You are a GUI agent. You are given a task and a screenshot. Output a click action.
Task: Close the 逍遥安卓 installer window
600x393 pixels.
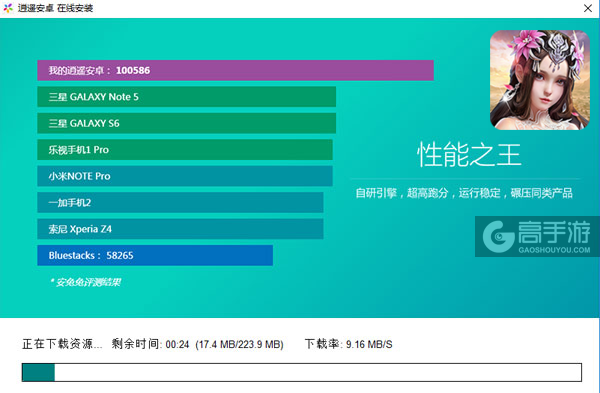588,8
